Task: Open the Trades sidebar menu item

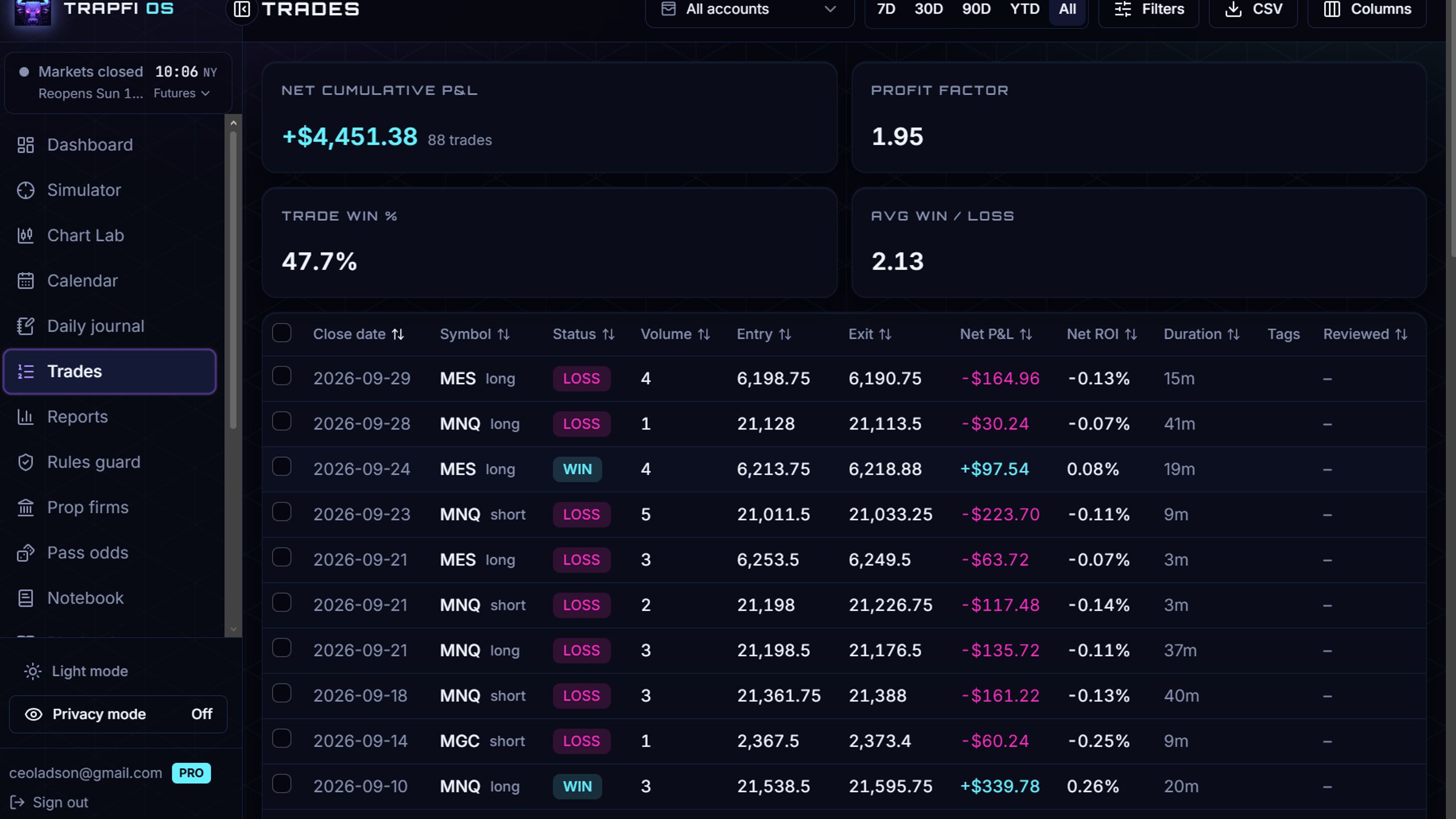Action: (x=110, y=371)
